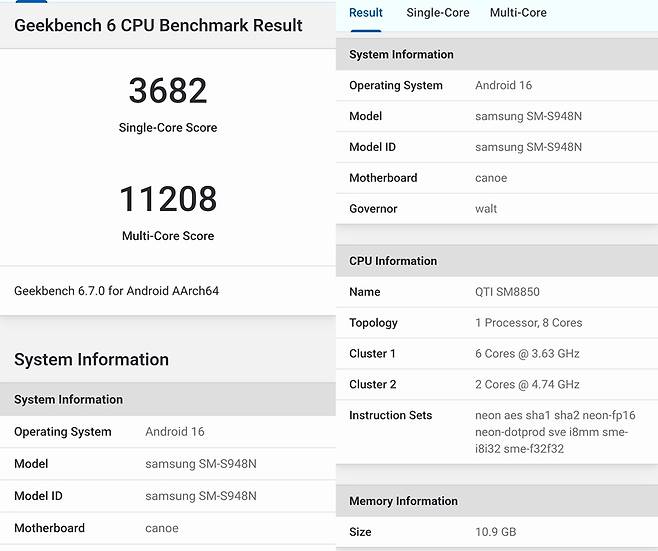Click the large System Information heading
The image size is (658, 551).
pyautogui.click(x=91, y=360)
